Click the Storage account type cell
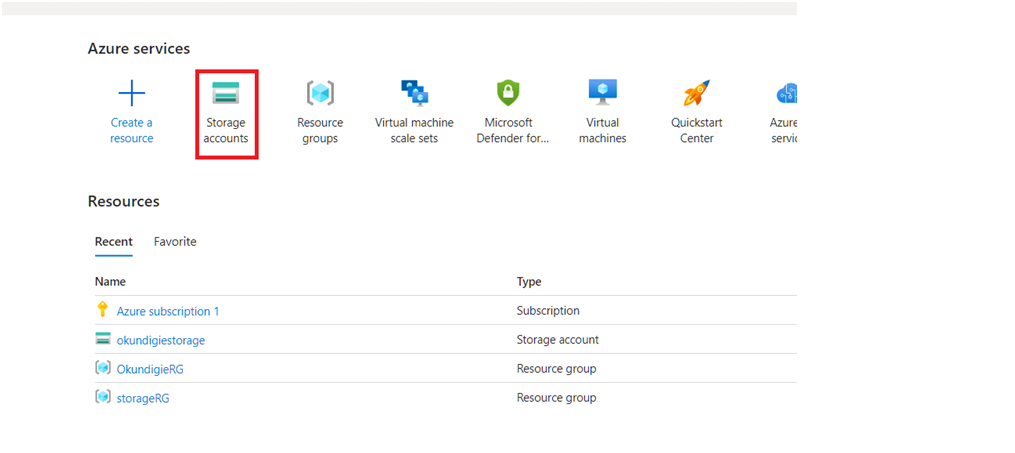This screenshot has width=1015, height=453. tap(557, 339)
